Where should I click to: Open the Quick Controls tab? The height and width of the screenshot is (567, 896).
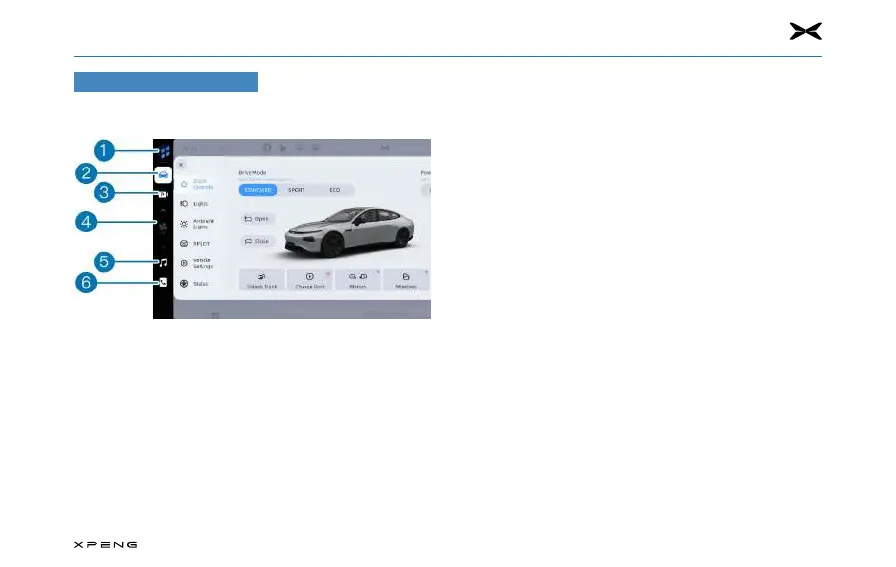(197, 184)
